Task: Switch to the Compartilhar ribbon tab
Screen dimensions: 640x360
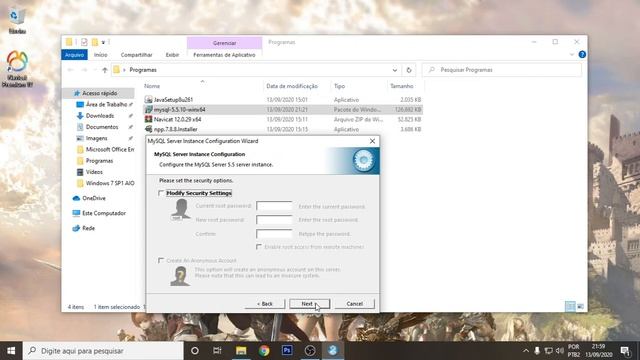Action: (x=136, y=55)
